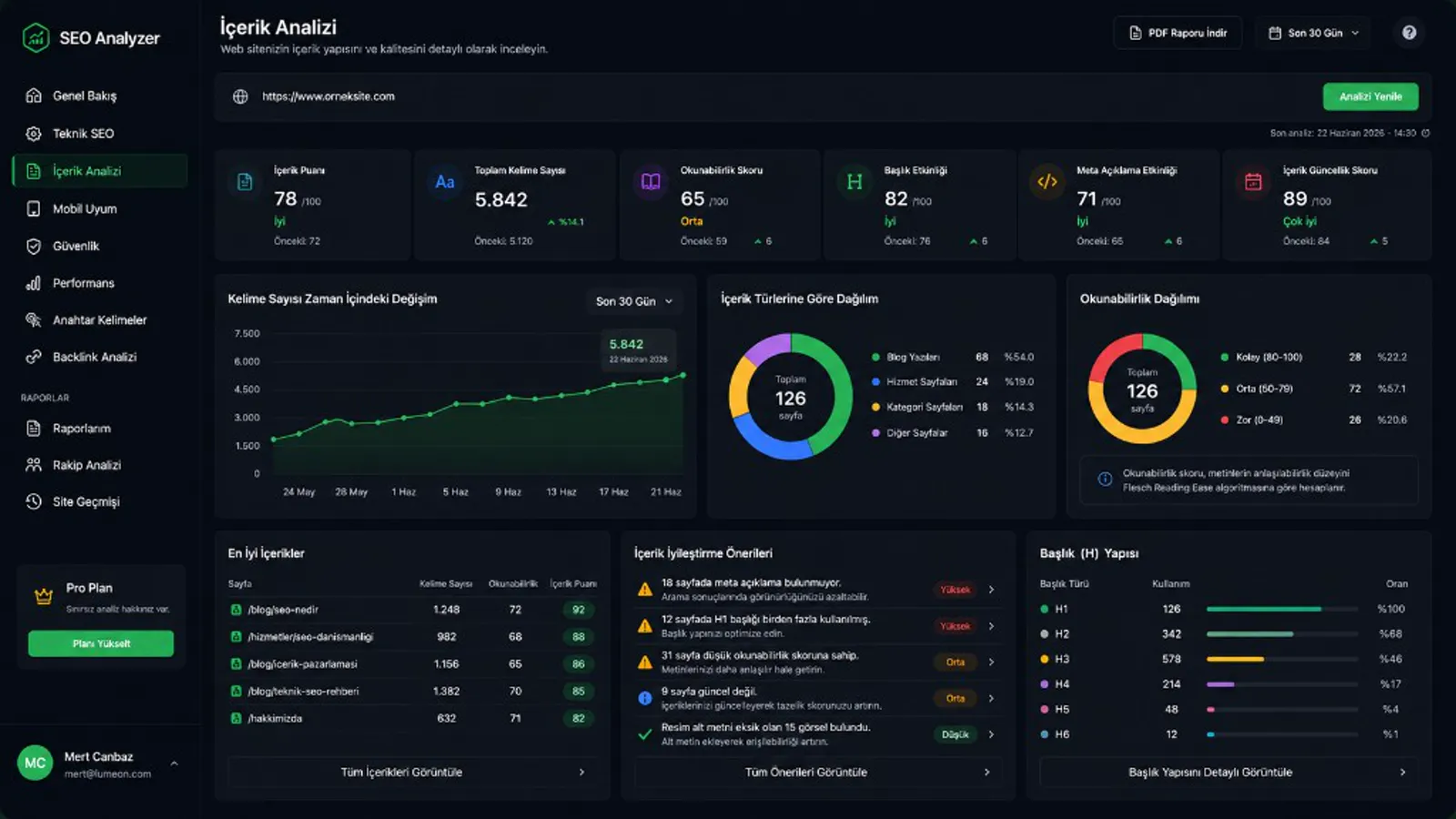The width and height of the screenshot is (1456, 819).
Task: Click the /blog/seo-nedir page link
Action: (283, 610)
